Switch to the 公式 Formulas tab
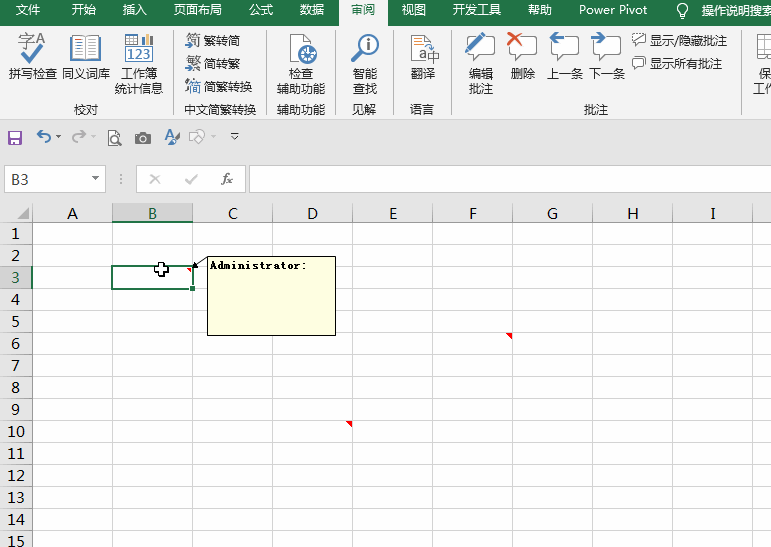Screen dimensions: 771x547 (261, 10)
